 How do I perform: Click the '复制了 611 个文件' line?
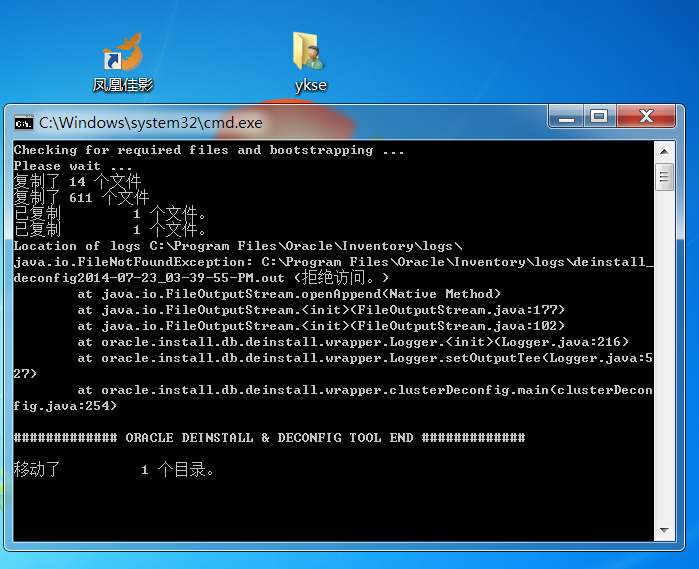tap(81, 198)
